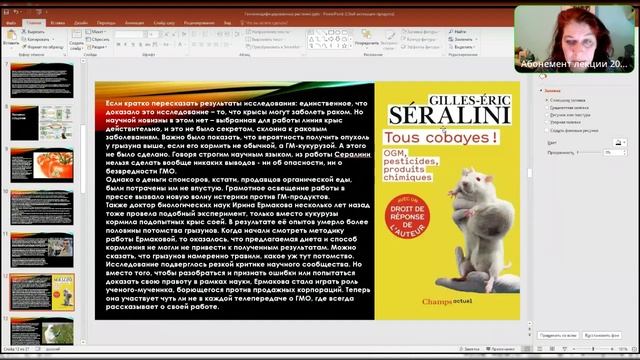The image size is (640, 360).
Task: Click the Undo arrow in the title bar
Action: click(x=16, y=12)
